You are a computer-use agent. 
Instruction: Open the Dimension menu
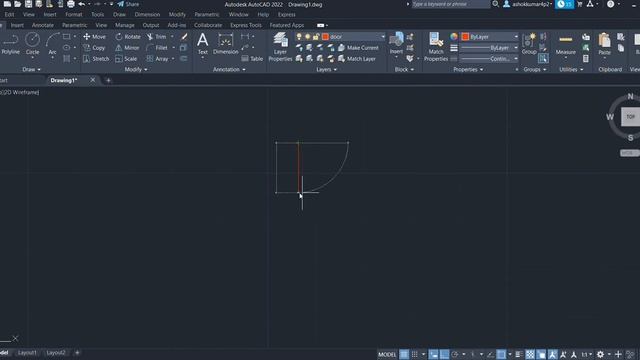tap(147, 14)
